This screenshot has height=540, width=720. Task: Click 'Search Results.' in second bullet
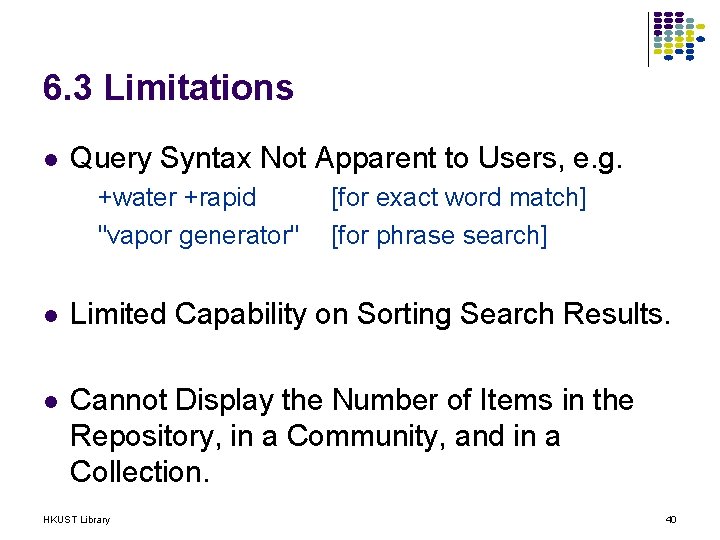565,315
